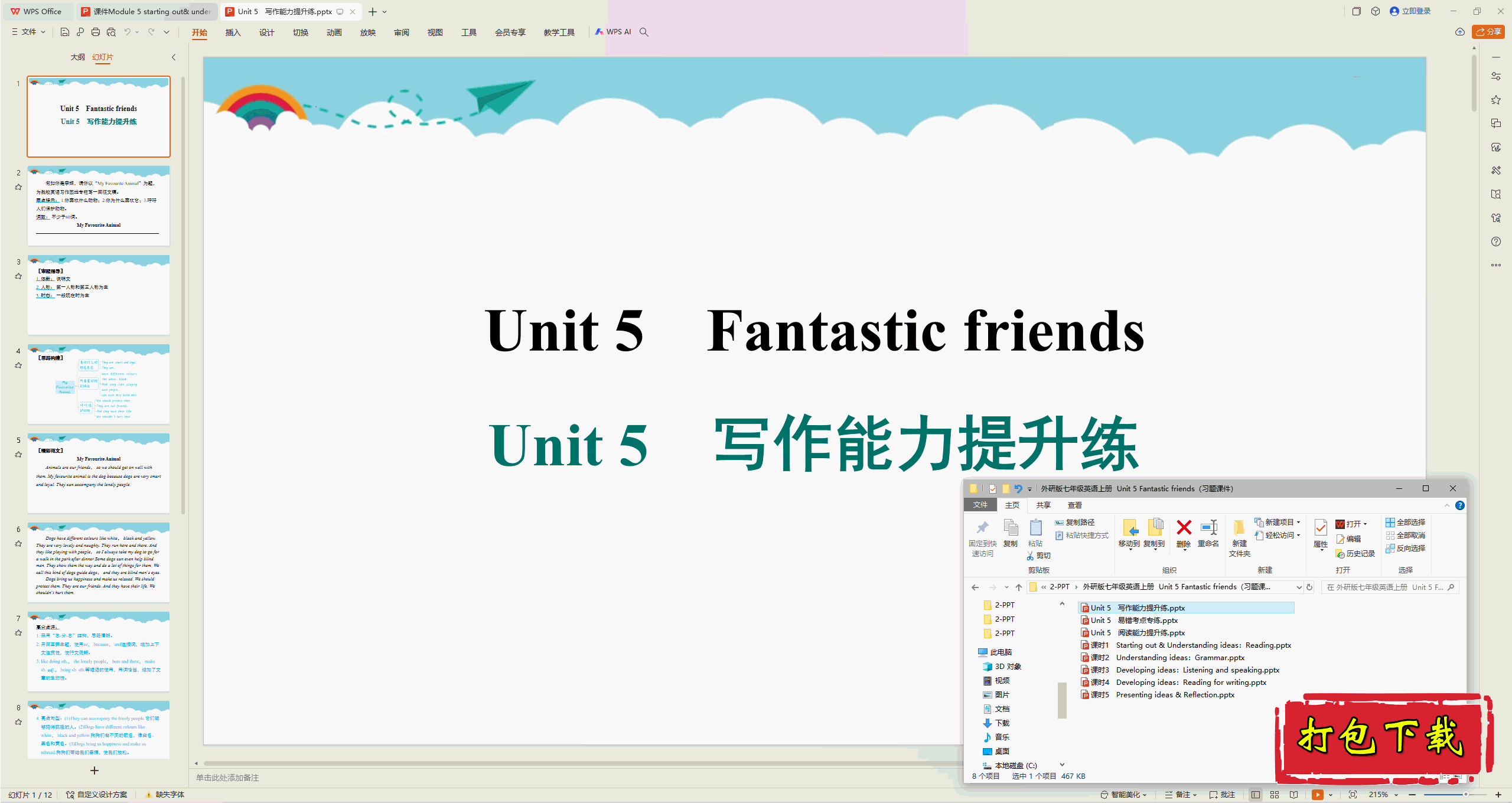The width and height of the screenshot is (1512, 803).
Task: Open the Explorer address bar history dropdown
Action: coord(1299,587)
